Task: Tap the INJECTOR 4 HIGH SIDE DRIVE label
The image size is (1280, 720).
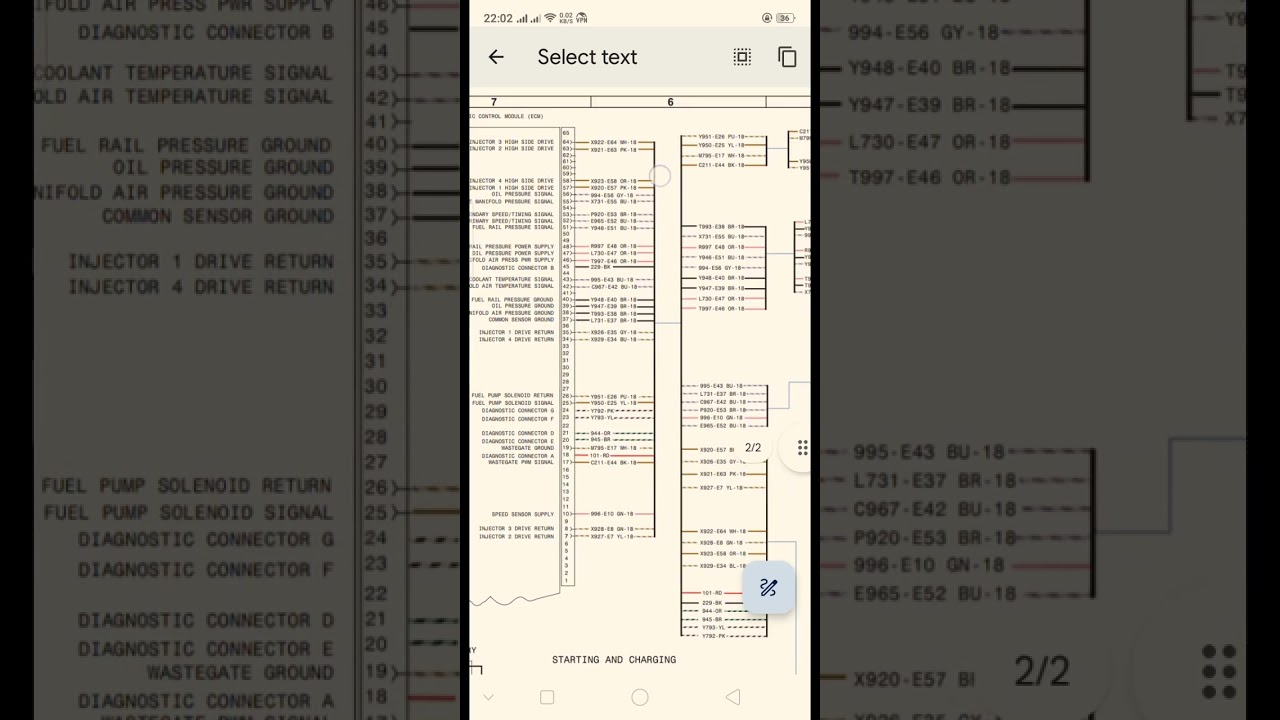Action: click(512, 181)
